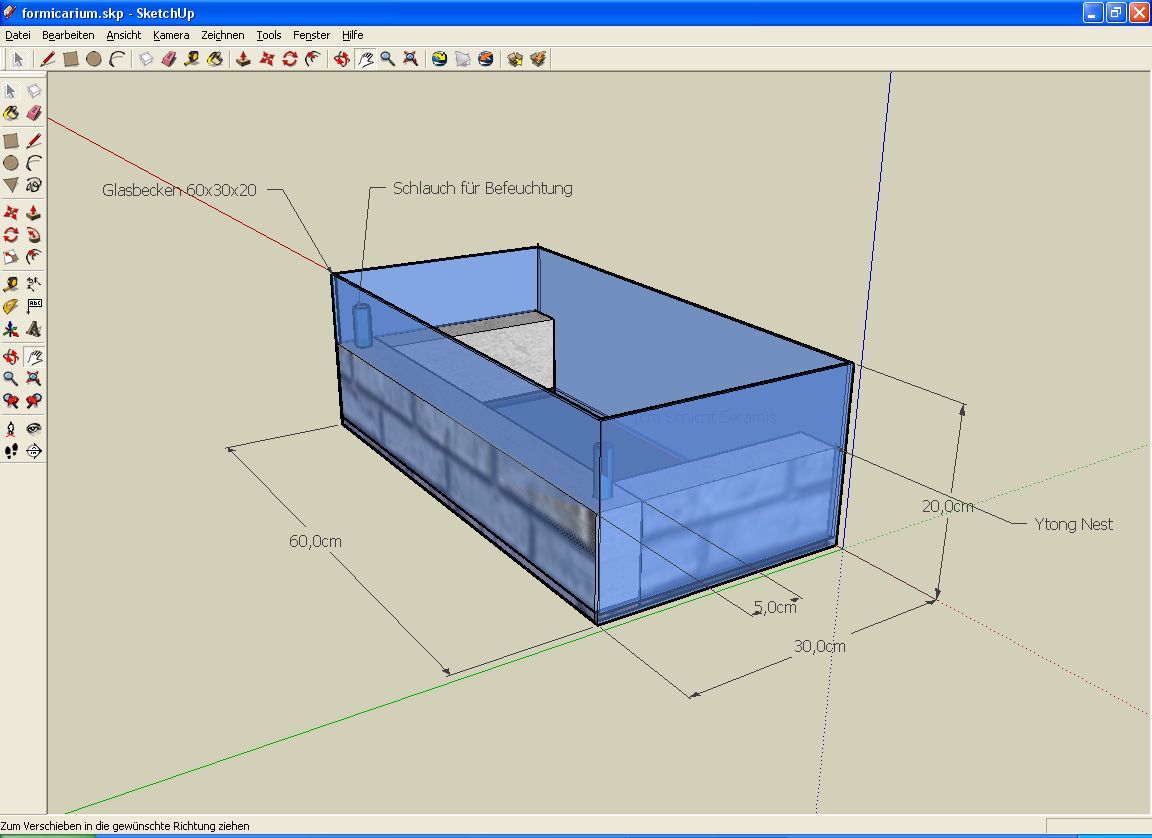Image resolution: width=1152 pixels, height=838 pixels.
Task: Select the Dimension tool
Action: (x=34, y=283)
